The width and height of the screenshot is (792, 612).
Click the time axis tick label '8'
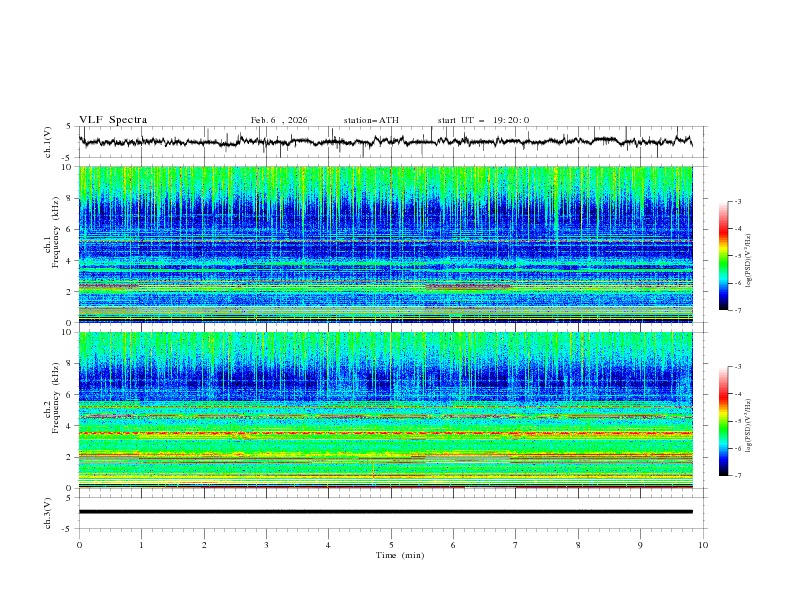pos(578,545)
